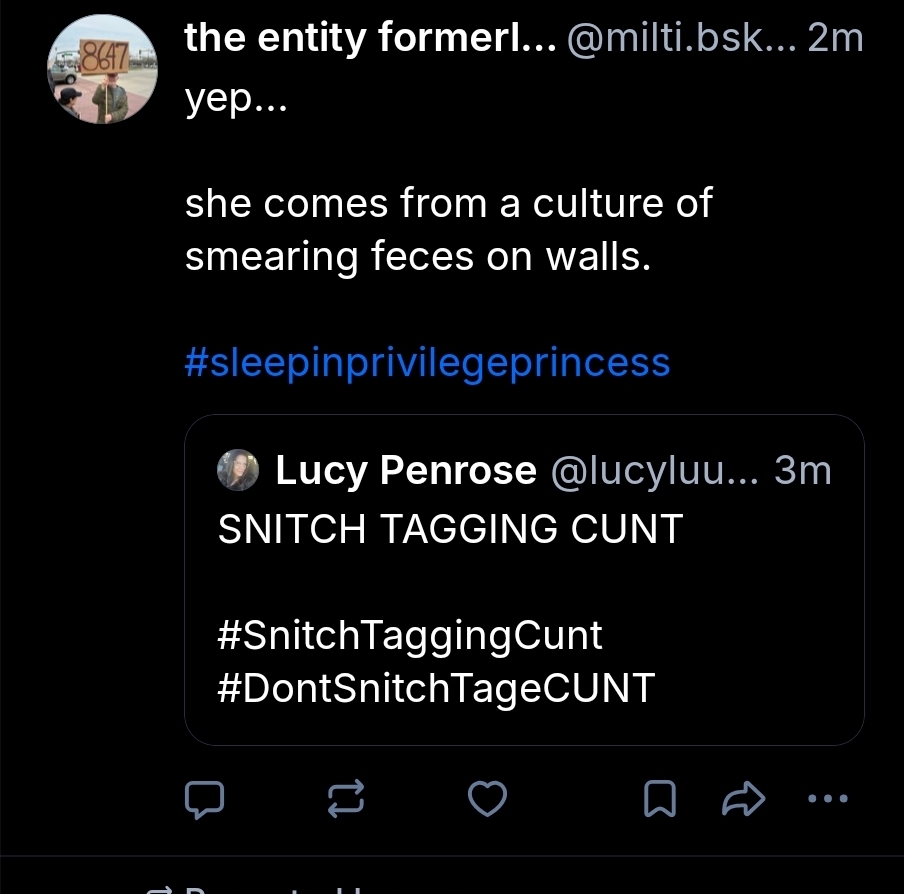
Task: Click the #SnitchTaggingCunt hashtag in quote
Action: [410, 635]
